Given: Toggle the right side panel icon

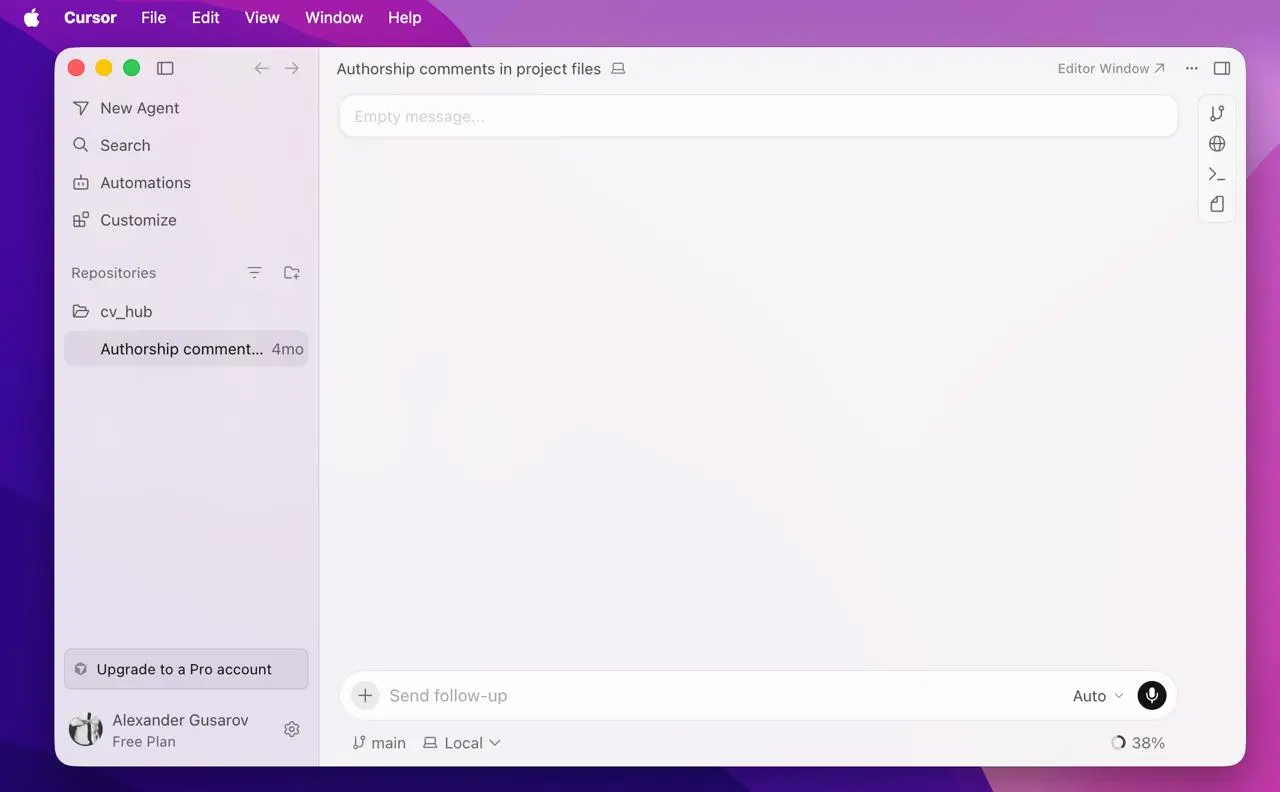Looking at the screenshot, I should point(1222,69).
